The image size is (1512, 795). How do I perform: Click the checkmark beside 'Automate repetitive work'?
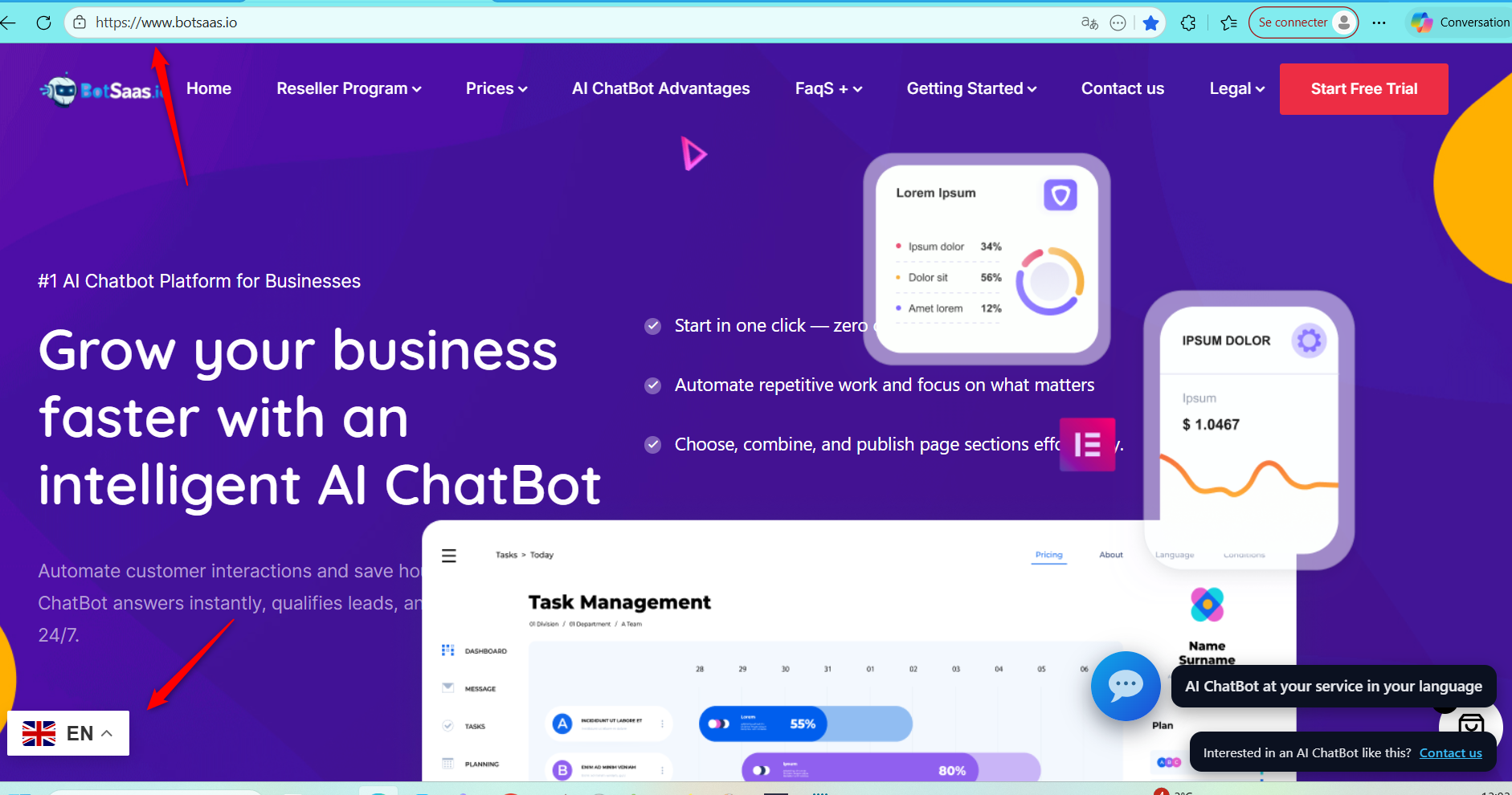(653, 385)
